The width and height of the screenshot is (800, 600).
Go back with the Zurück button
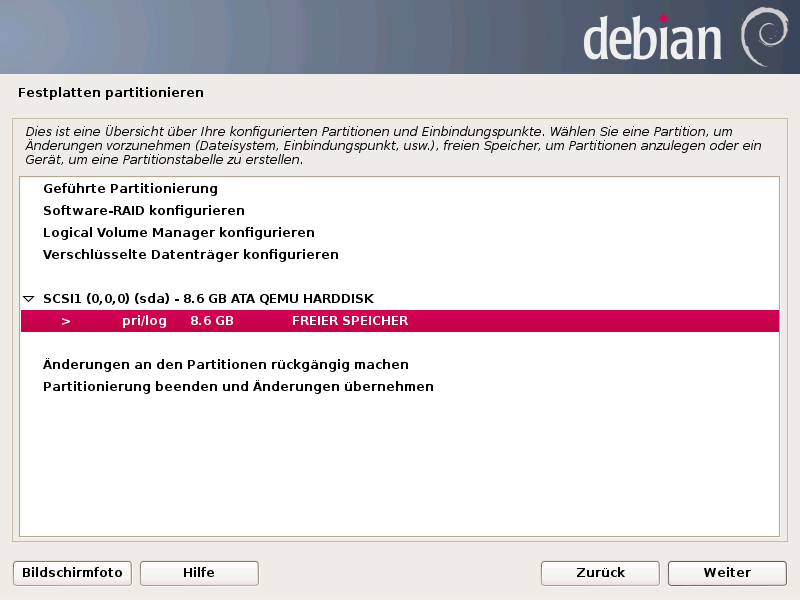600,573
